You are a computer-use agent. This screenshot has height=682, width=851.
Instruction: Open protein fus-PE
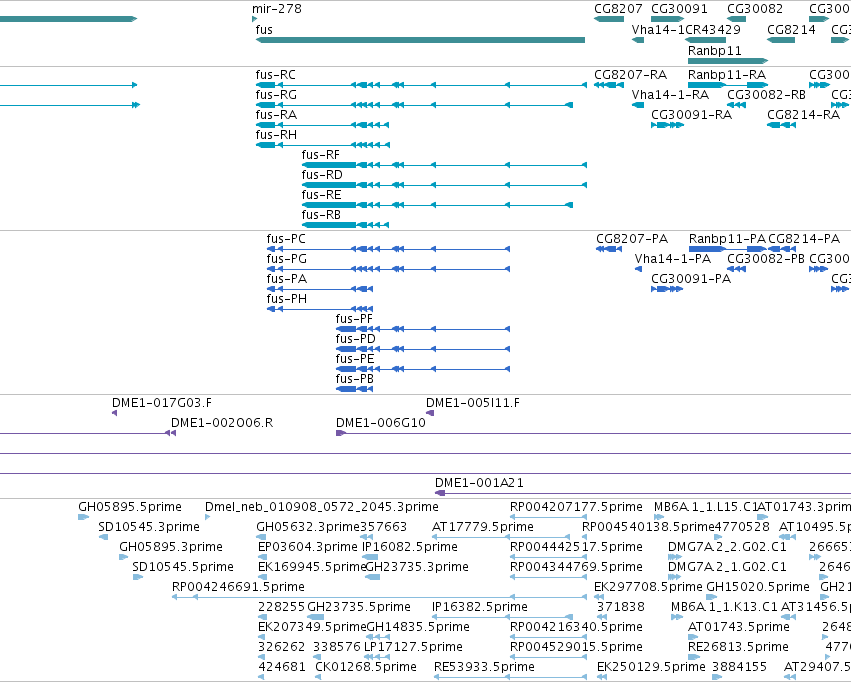(x=423, y=369)
